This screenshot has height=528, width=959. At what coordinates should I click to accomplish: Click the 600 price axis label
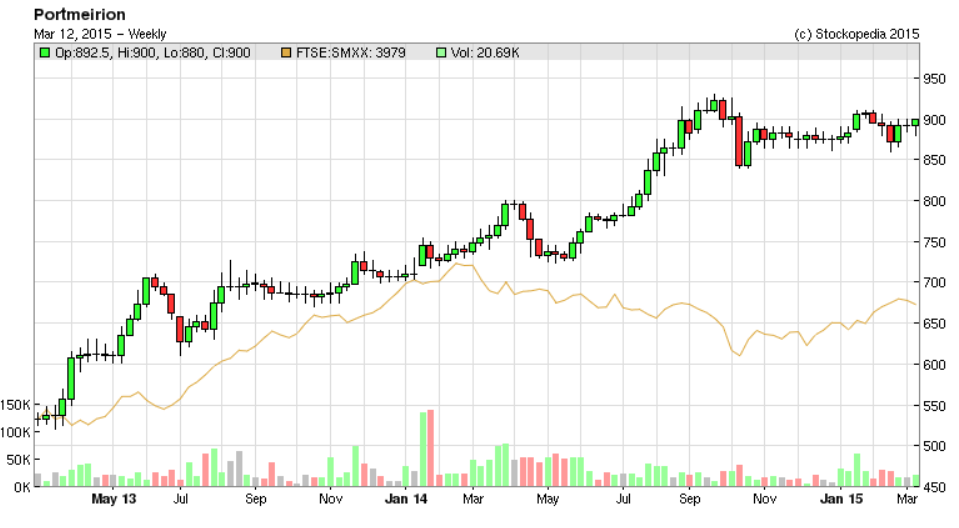(934, 365)
